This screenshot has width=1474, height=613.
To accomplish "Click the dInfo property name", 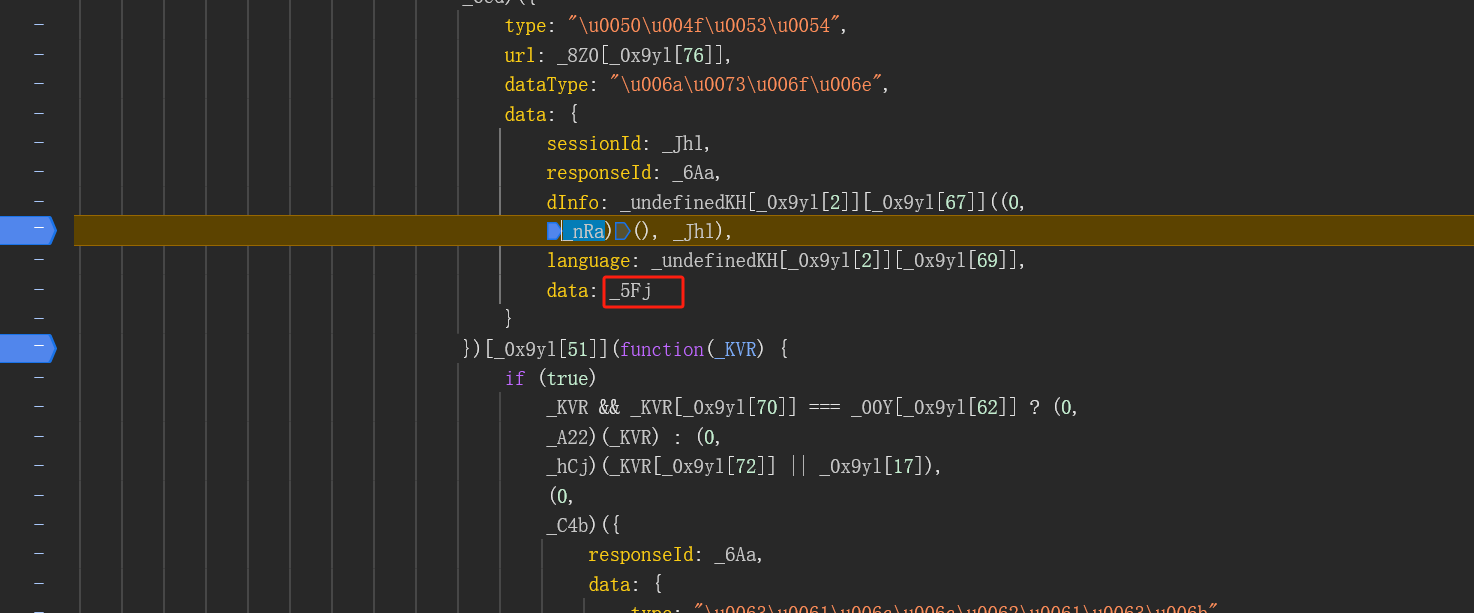I will pos(572,203).
